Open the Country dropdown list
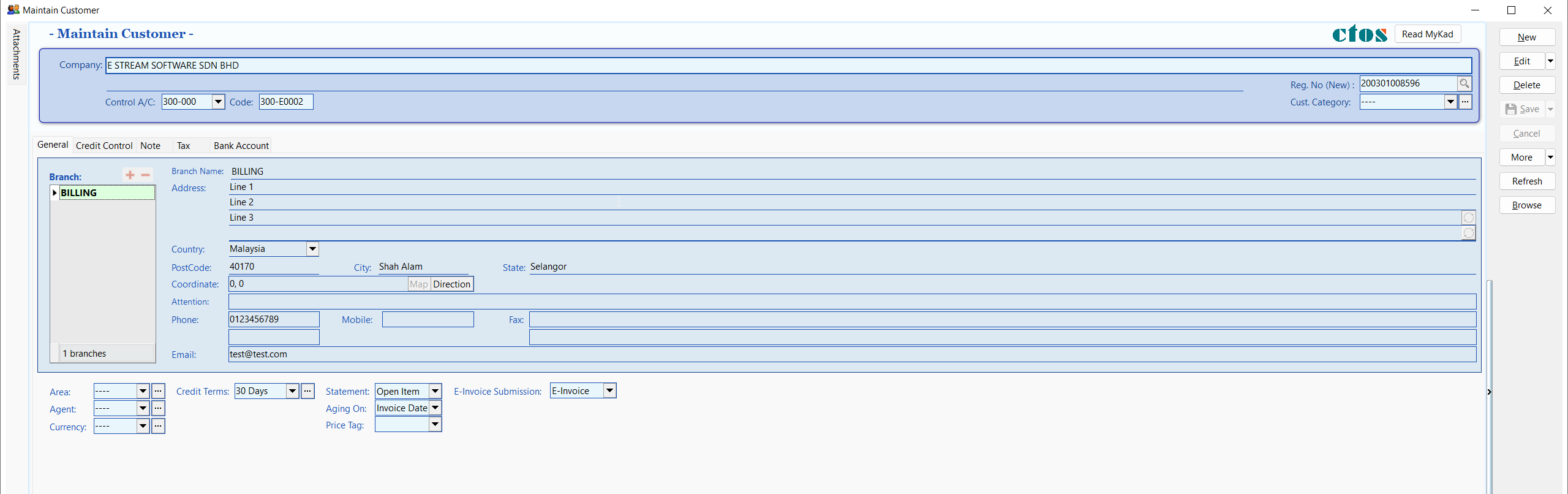 pyautogui.click(x=312, y=249)
